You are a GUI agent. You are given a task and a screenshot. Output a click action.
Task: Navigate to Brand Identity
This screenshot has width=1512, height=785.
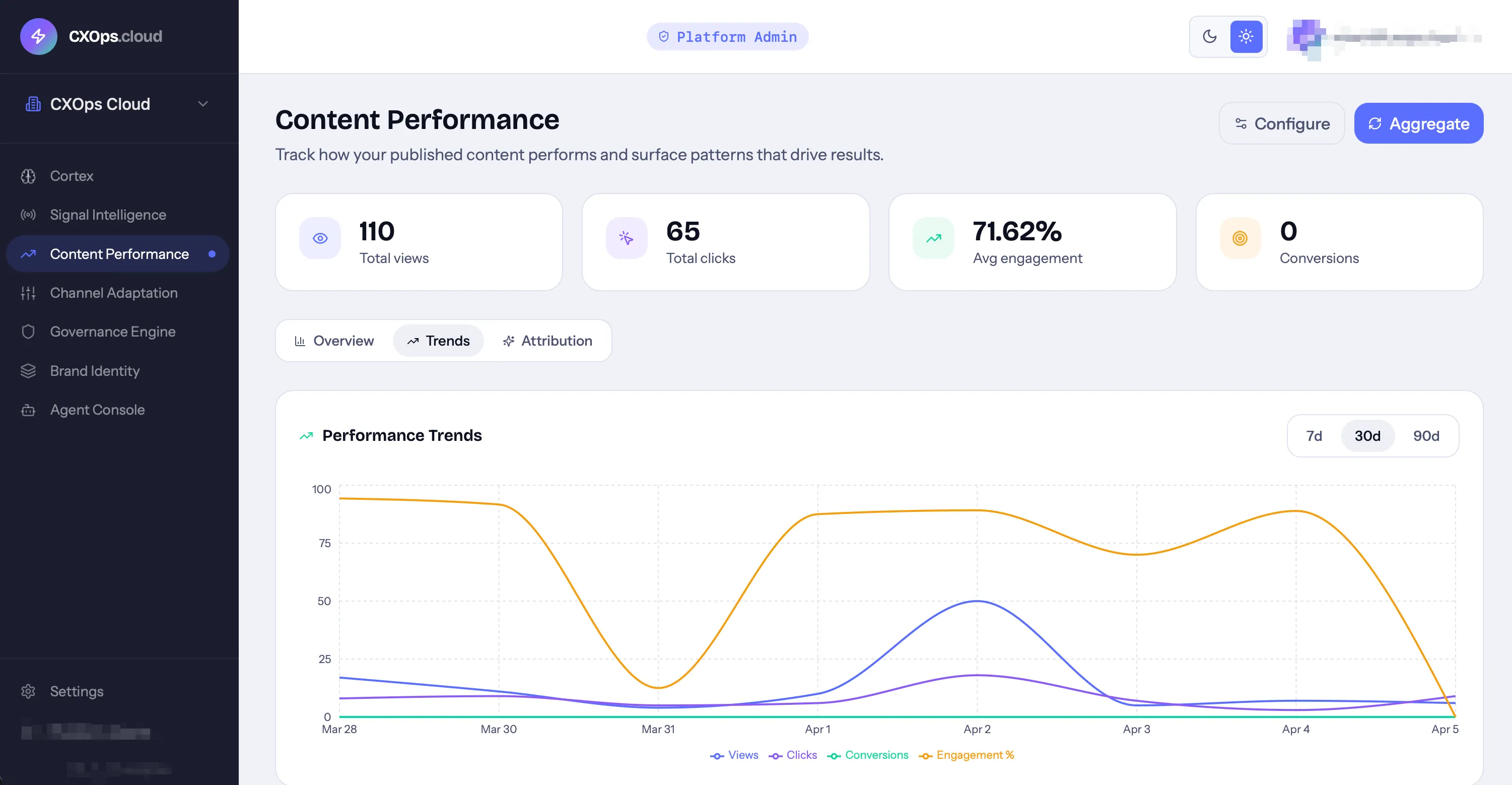click(x=117, y=371)
